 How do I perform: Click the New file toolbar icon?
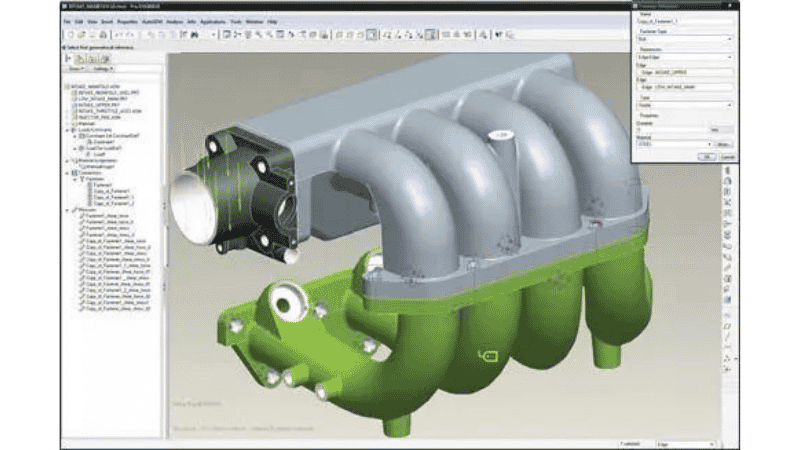coord(71,35)
